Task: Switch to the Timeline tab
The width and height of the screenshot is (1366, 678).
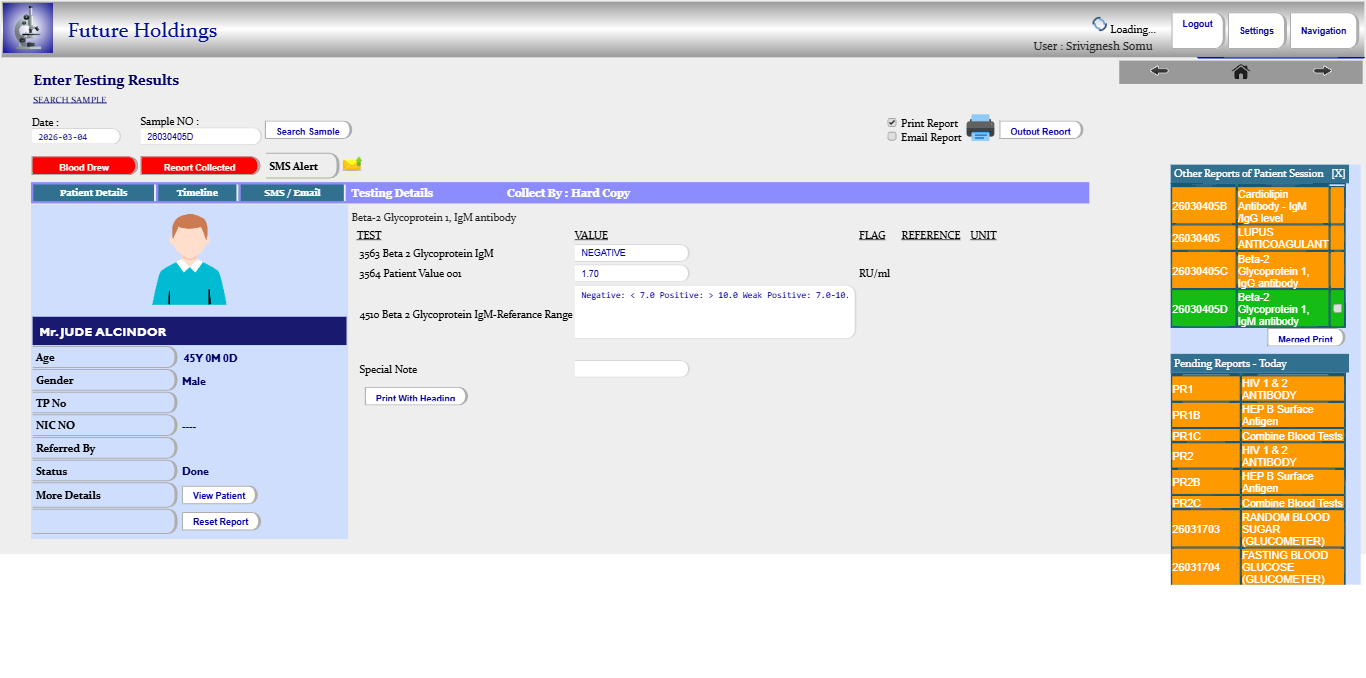Action: [x=197, y=193]
